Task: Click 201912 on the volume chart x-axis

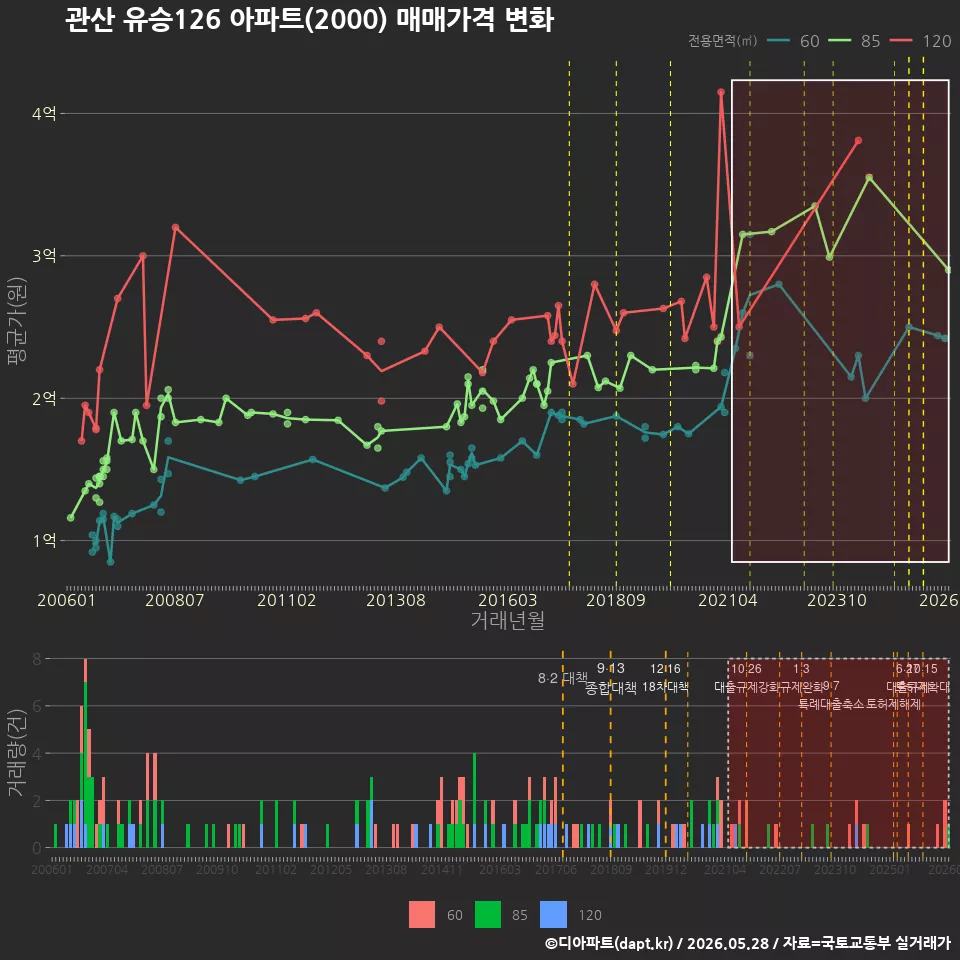Action: click(x=666, y=869)
